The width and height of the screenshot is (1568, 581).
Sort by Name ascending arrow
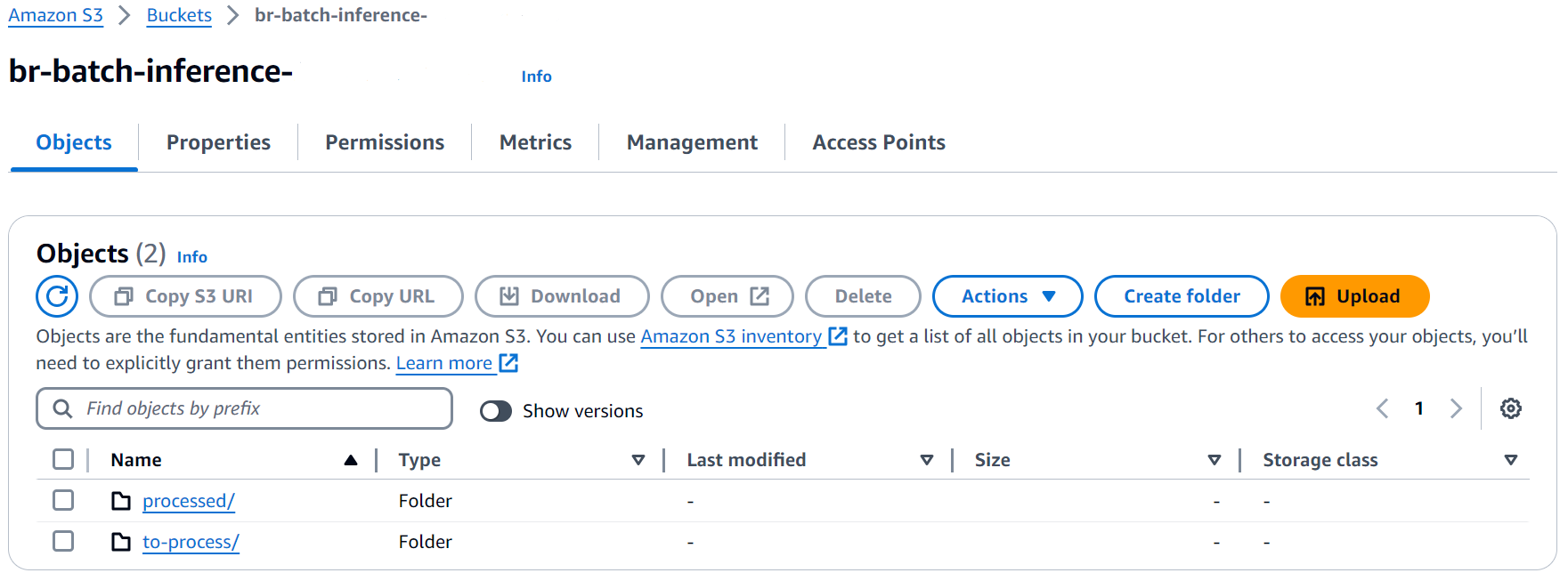pos(351,460)
